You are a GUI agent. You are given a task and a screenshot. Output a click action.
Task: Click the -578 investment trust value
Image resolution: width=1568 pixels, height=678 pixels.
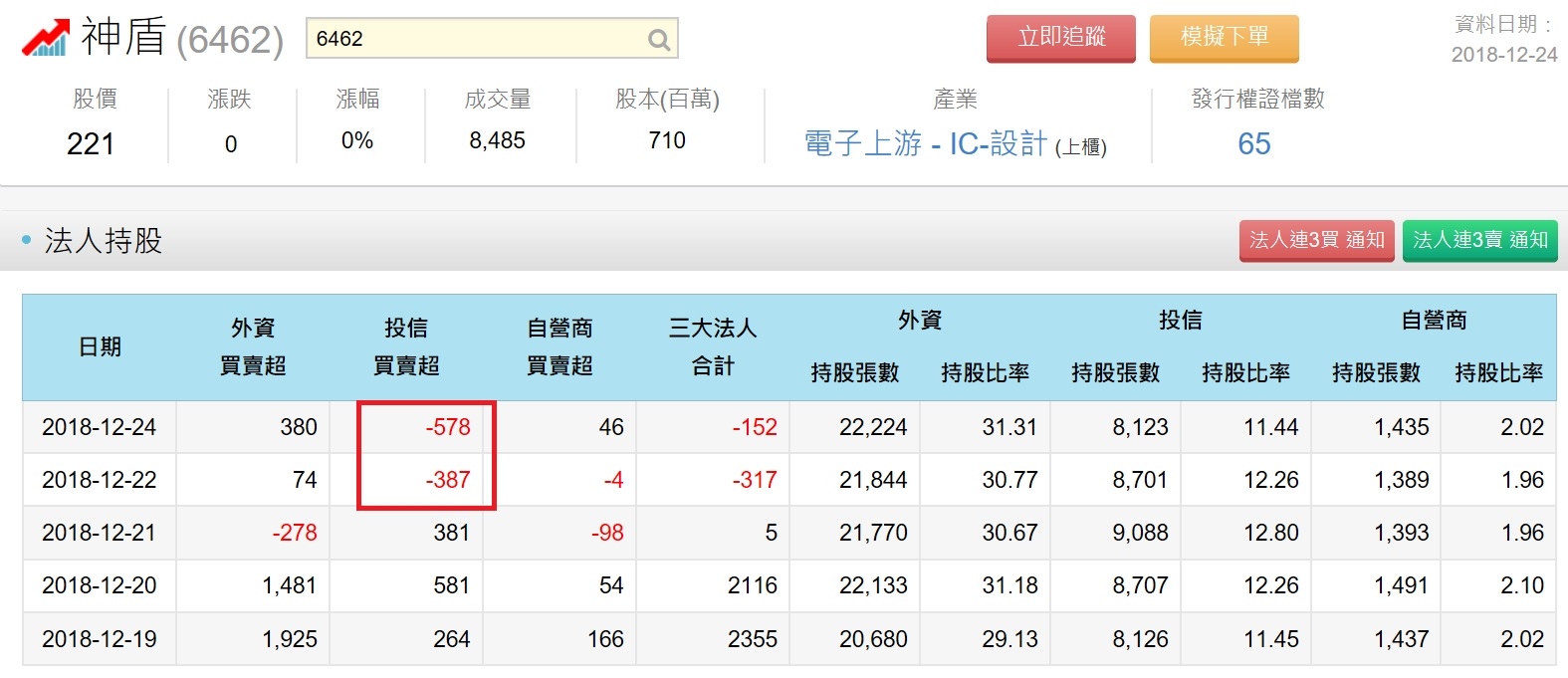pos(448,427)
